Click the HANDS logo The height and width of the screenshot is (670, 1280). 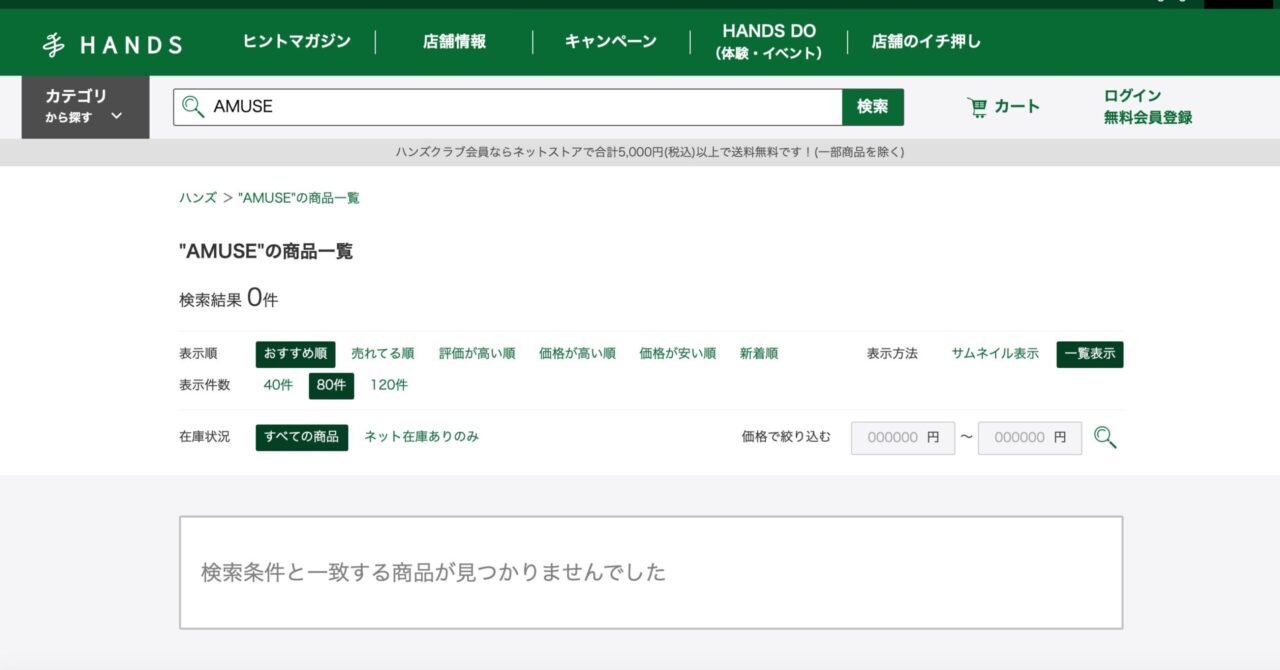[112, 44]
